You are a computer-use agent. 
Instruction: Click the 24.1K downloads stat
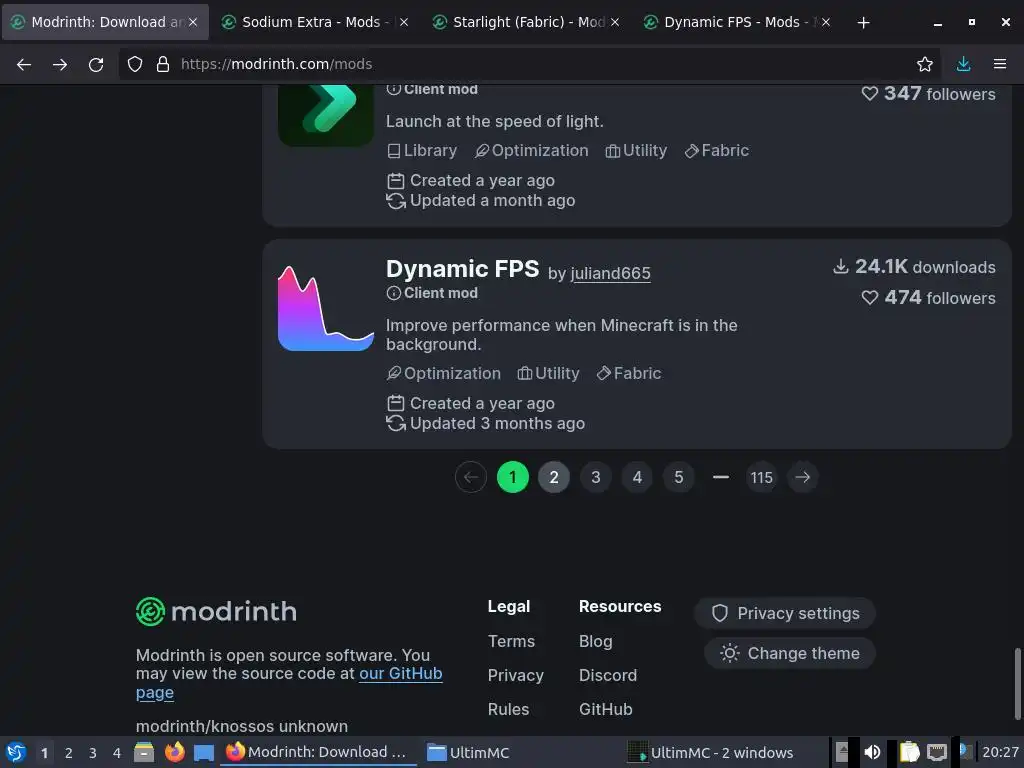[914, 266]
